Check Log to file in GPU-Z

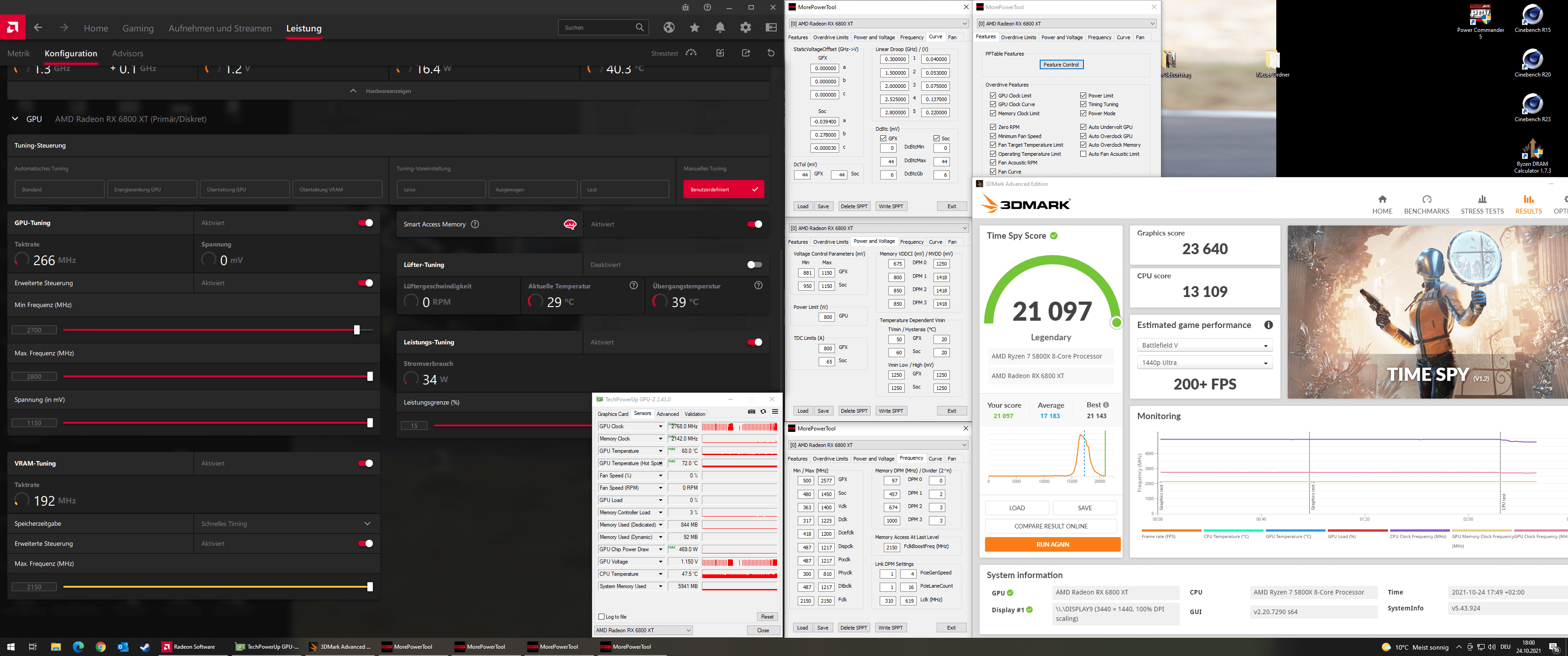coord(601,616)
